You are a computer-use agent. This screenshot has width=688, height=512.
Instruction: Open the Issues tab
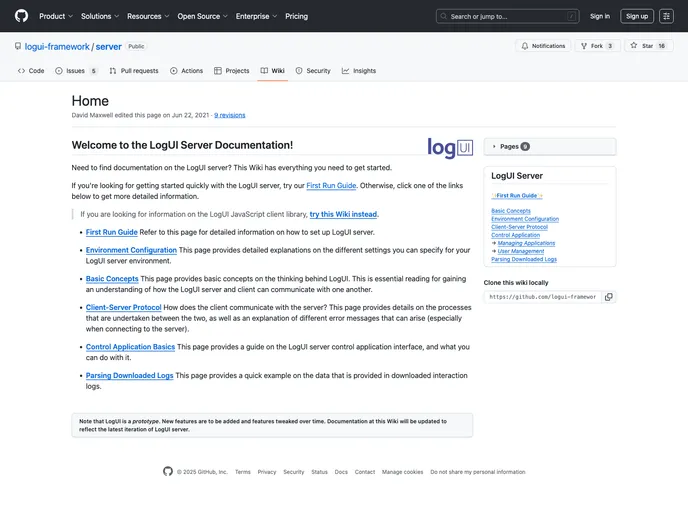click(x=75, y=71)
